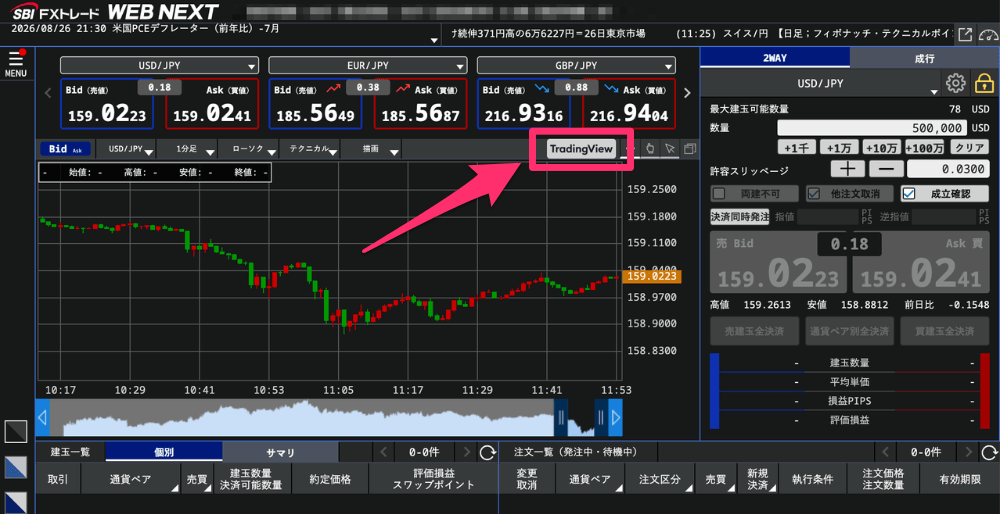Image resolution: width=1000 pixels, height=514 pixels.
Task: Click left range handle of chart navigator
Action: point(561,418)
